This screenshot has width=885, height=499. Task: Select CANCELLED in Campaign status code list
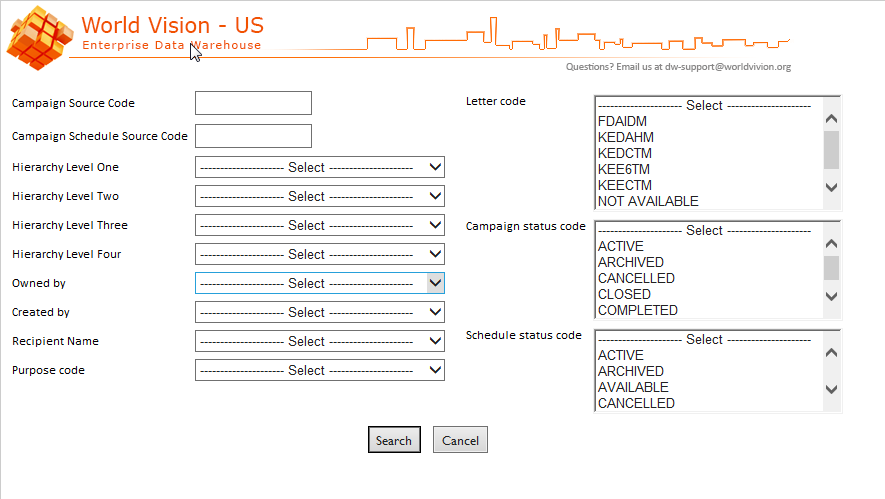(709, 278)
